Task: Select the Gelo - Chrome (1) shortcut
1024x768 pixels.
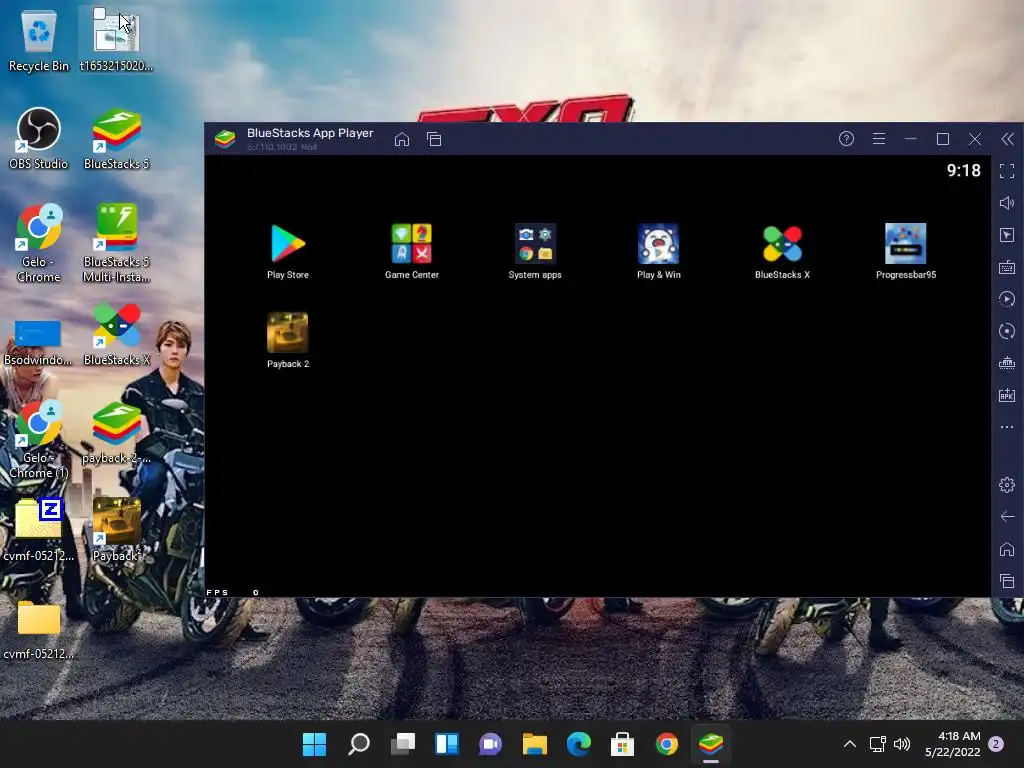Action: click(39, 440)
